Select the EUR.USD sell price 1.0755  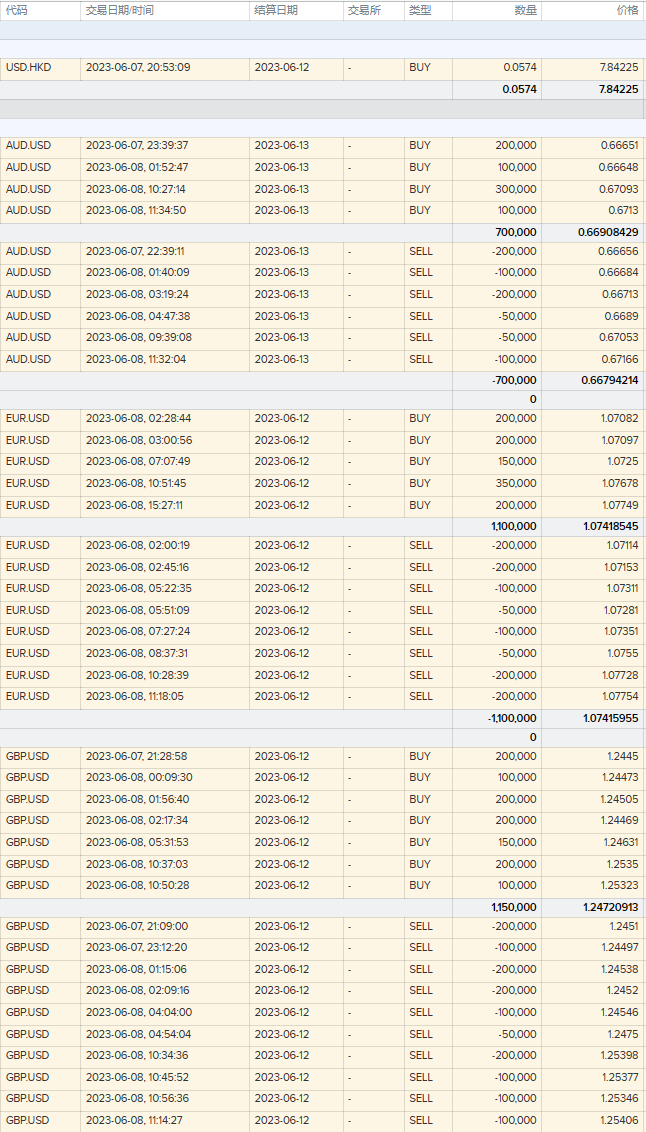tap(621, 653)
